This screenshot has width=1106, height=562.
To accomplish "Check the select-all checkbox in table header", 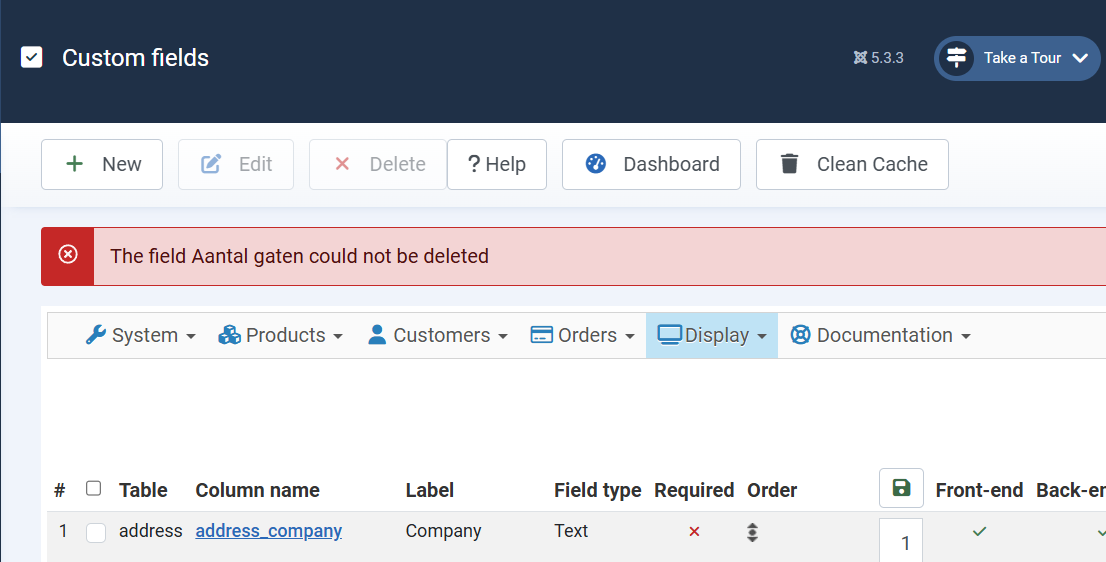I will [94, 489].
